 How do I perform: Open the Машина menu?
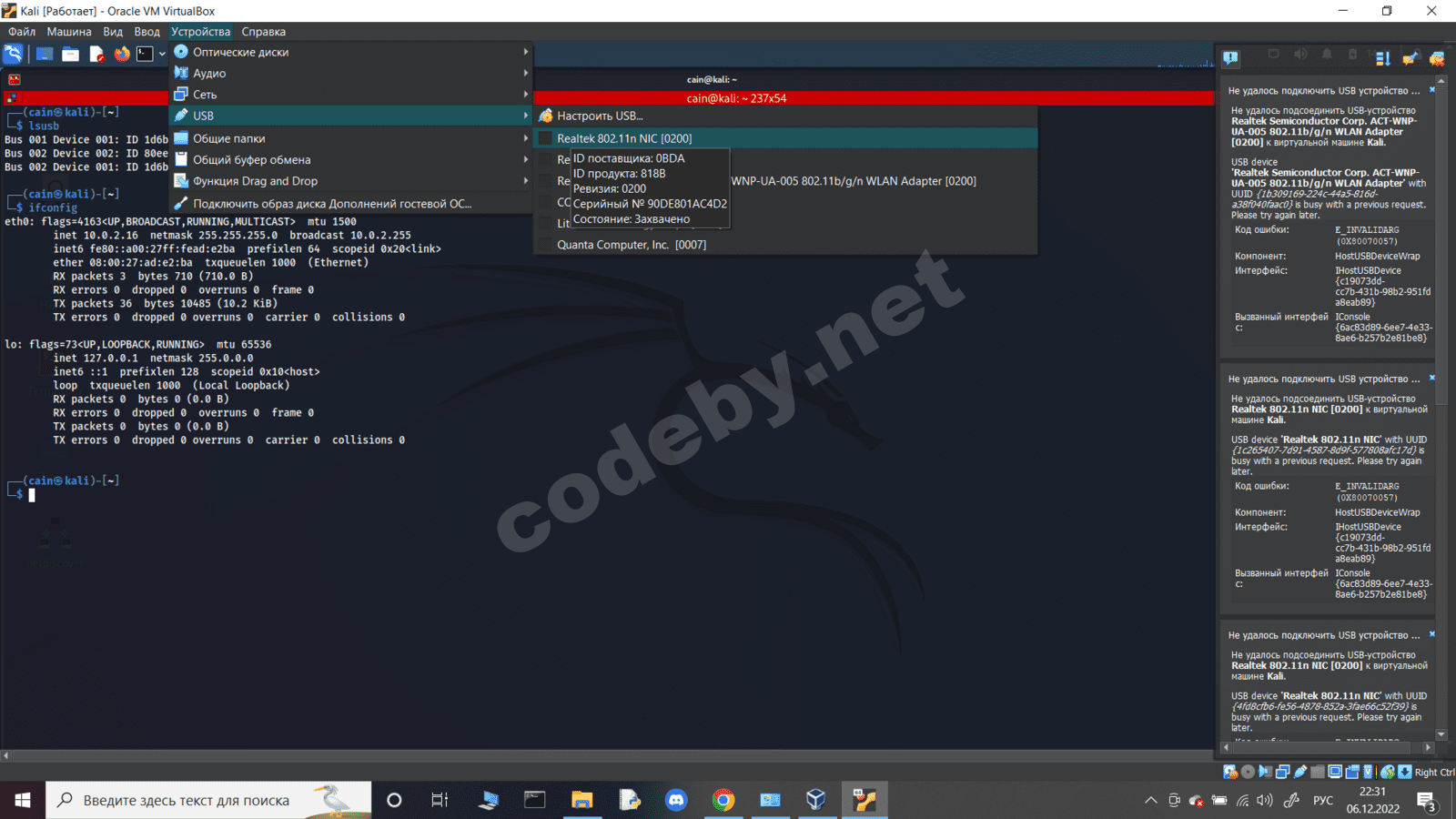[69, 32]
